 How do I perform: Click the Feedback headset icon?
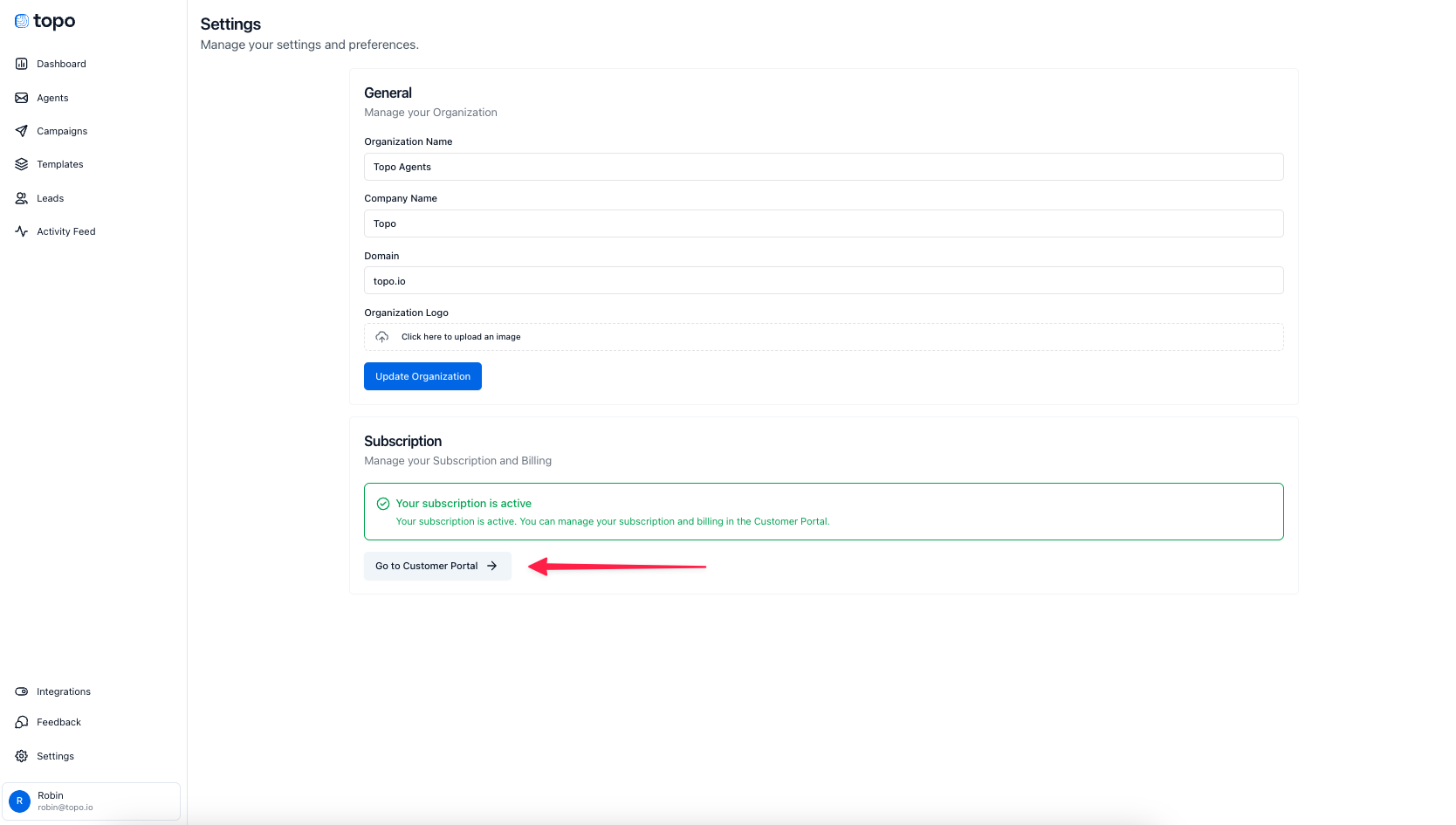(22, 722)
